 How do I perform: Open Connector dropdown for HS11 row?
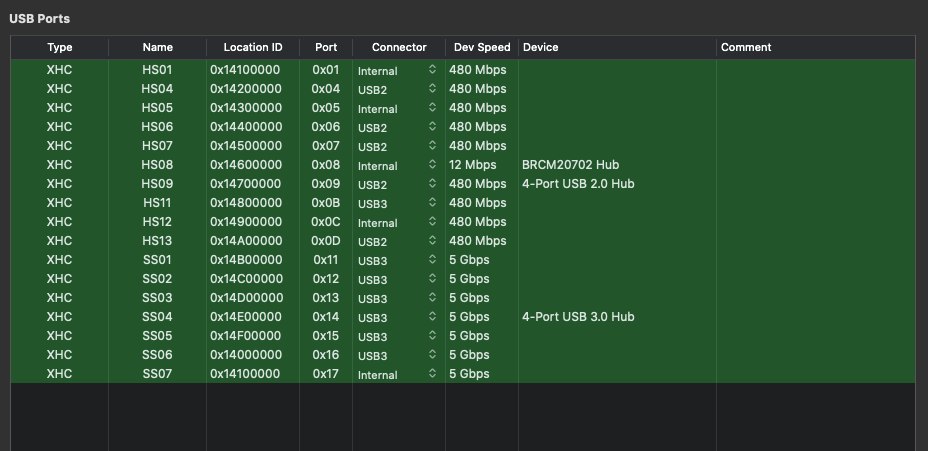coord(397,204)
